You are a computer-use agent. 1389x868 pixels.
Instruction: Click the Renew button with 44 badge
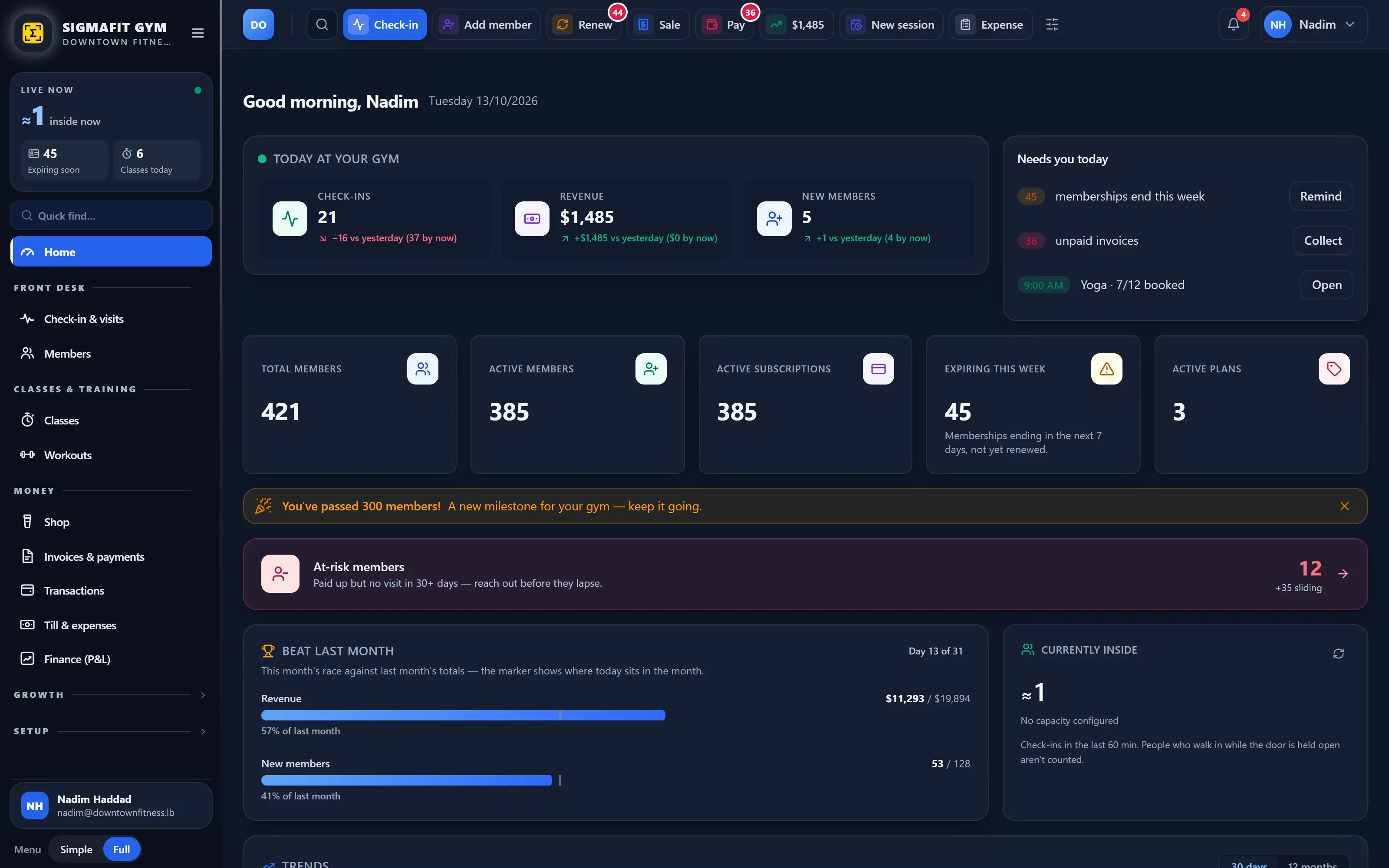point(584,24)
